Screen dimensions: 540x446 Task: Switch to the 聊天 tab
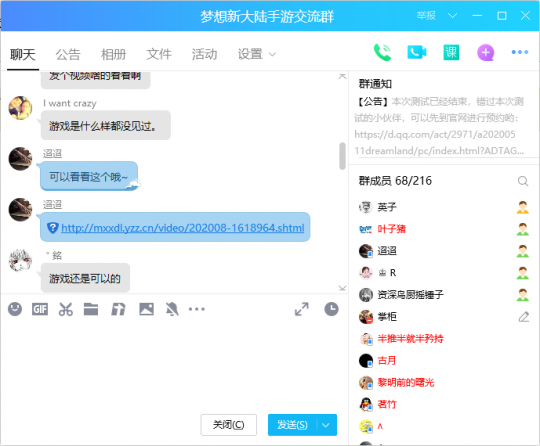tap(23, 54)
